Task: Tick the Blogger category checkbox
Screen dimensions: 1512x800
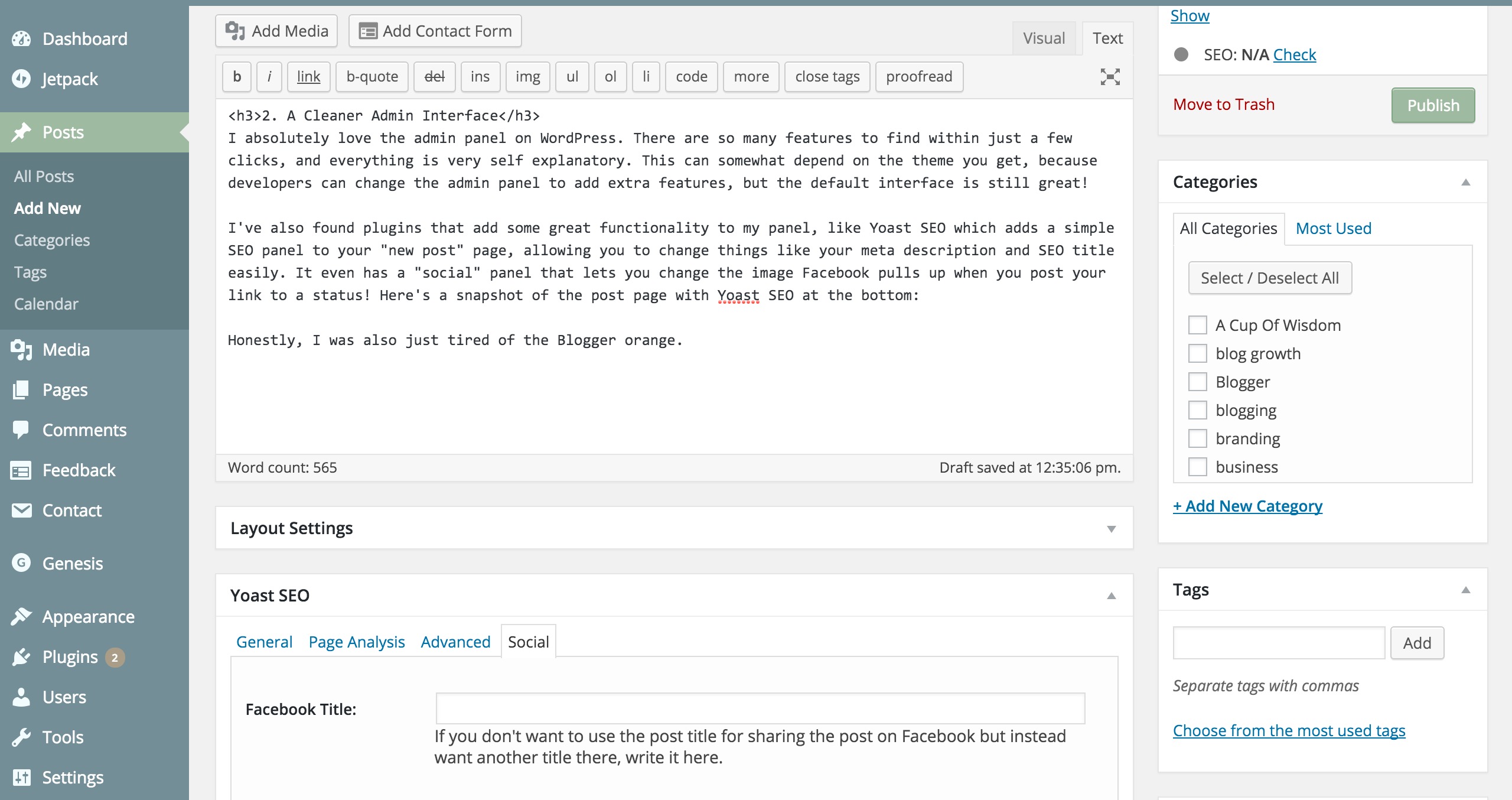Action: tap(1197, 382)
